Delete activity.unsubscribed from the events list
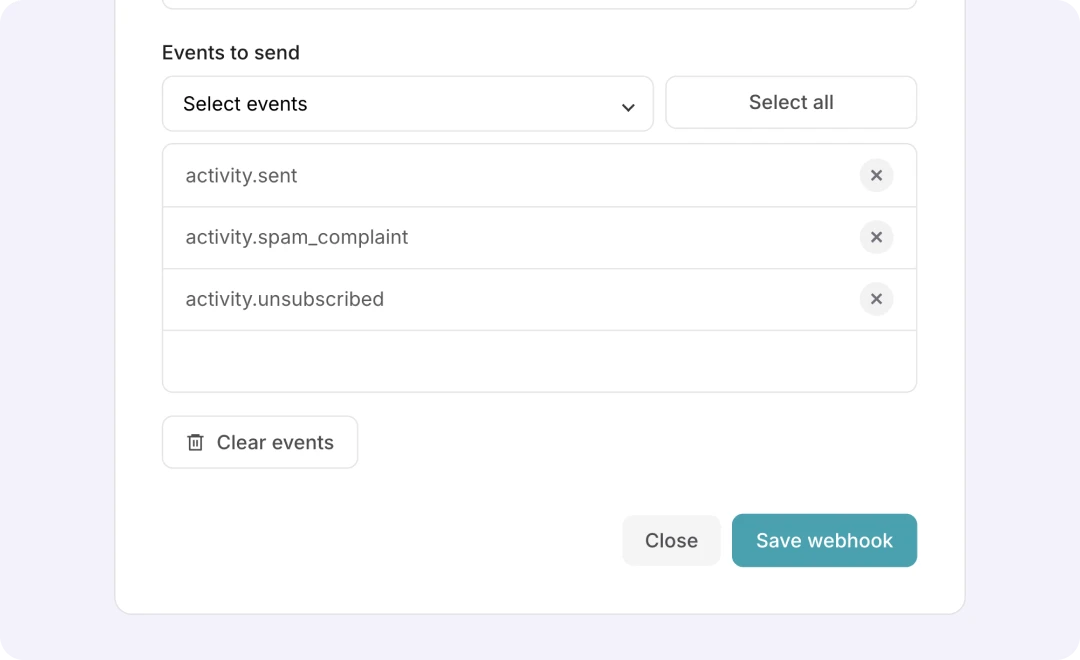1080x660 pixels. coord(876,299)
